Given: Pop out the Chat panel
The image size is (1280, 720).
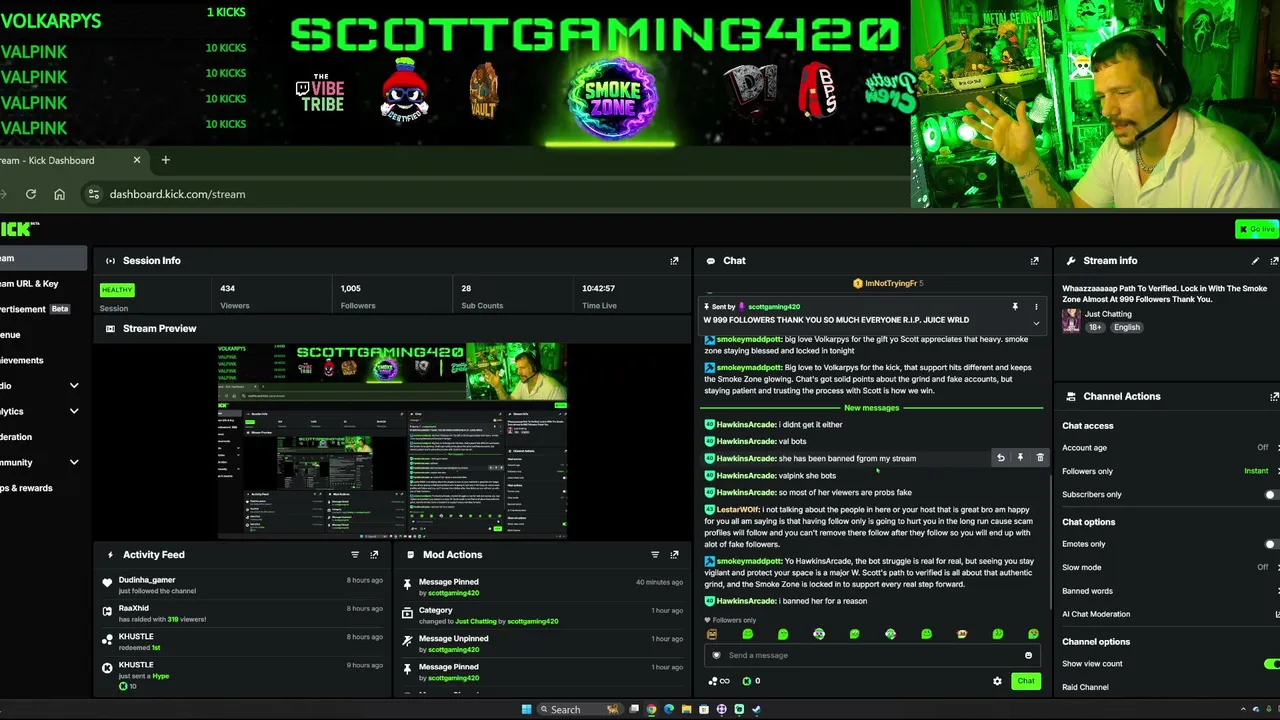Looking at the screenshot, I should tap(1034, 261).
